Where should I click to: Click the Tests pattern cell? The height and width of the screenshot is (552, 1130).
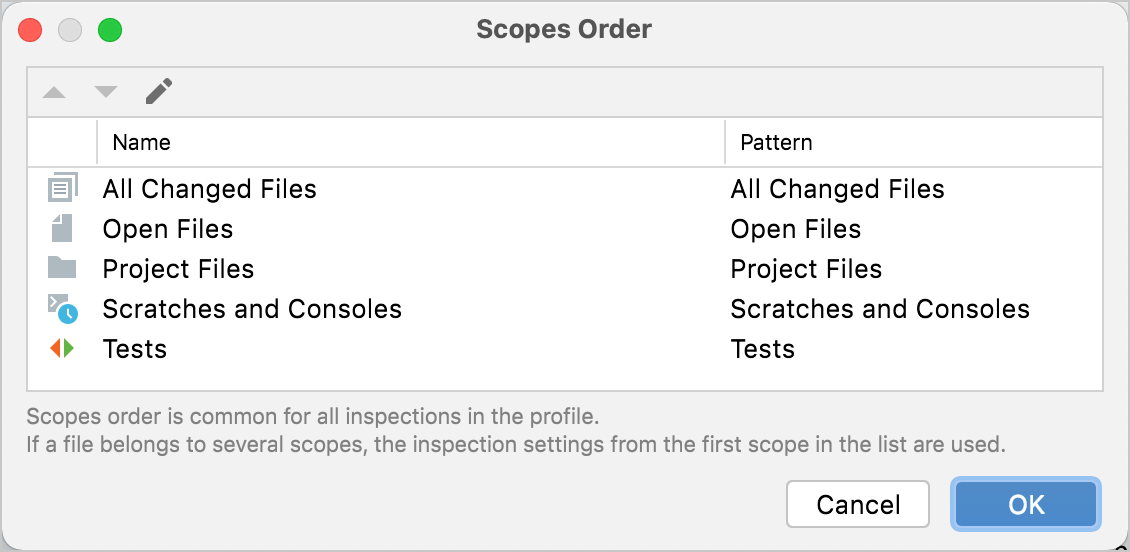pyautogui.click(x=763, y=349)
